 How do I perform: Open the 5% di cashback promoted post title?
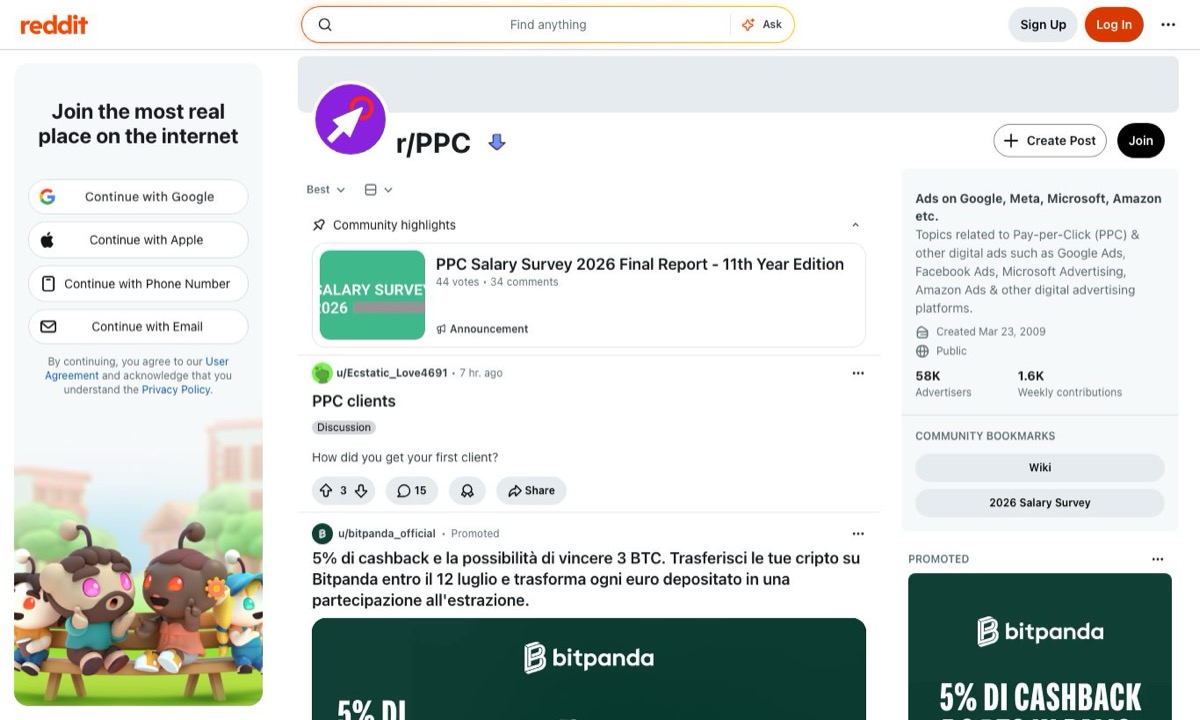coord(586,579)
